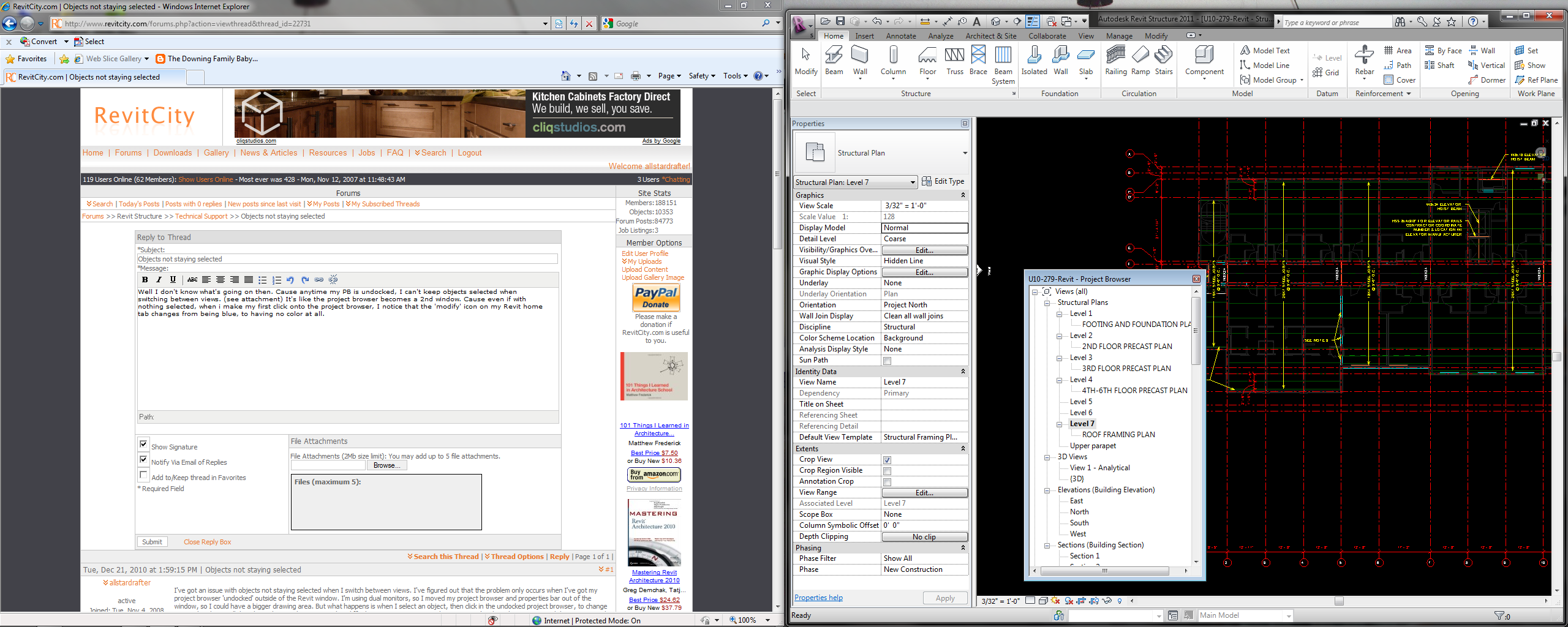Open the Structural Plan: Level 7 dropdown

[x=912, y=182]
